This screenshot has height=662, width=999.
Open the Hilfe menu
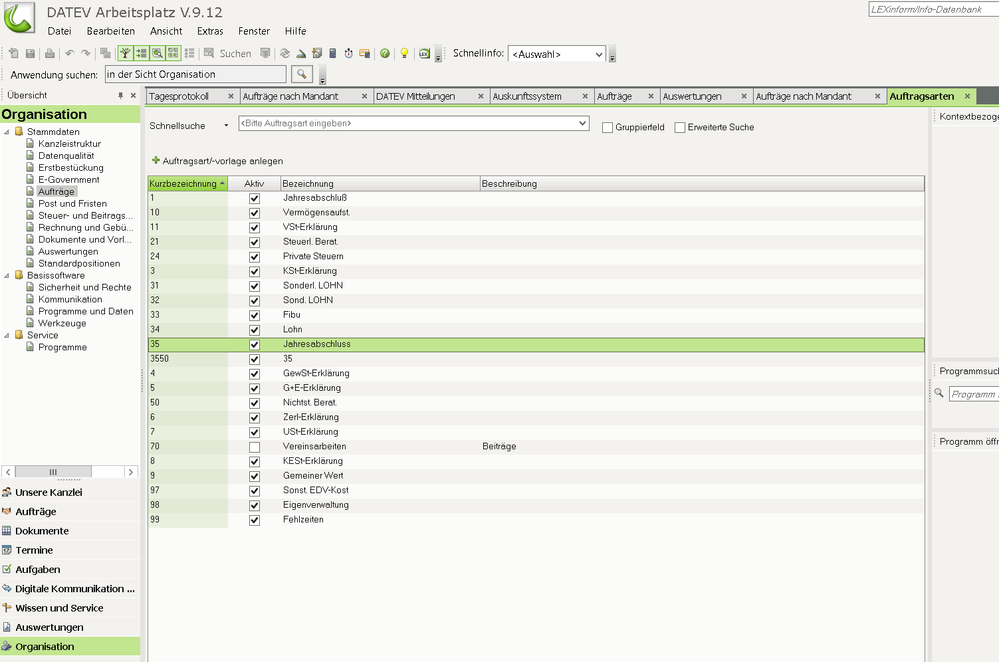[x=295, y=31]
